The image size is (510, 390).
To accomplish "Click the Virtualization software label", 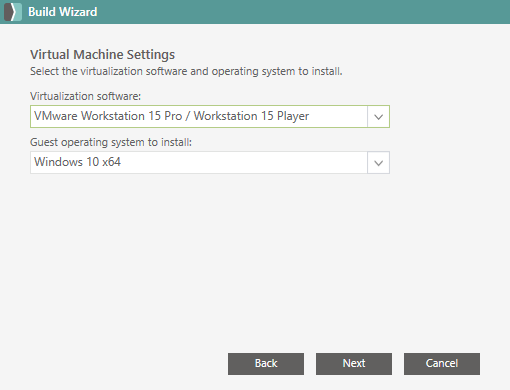I will (85, 96).
